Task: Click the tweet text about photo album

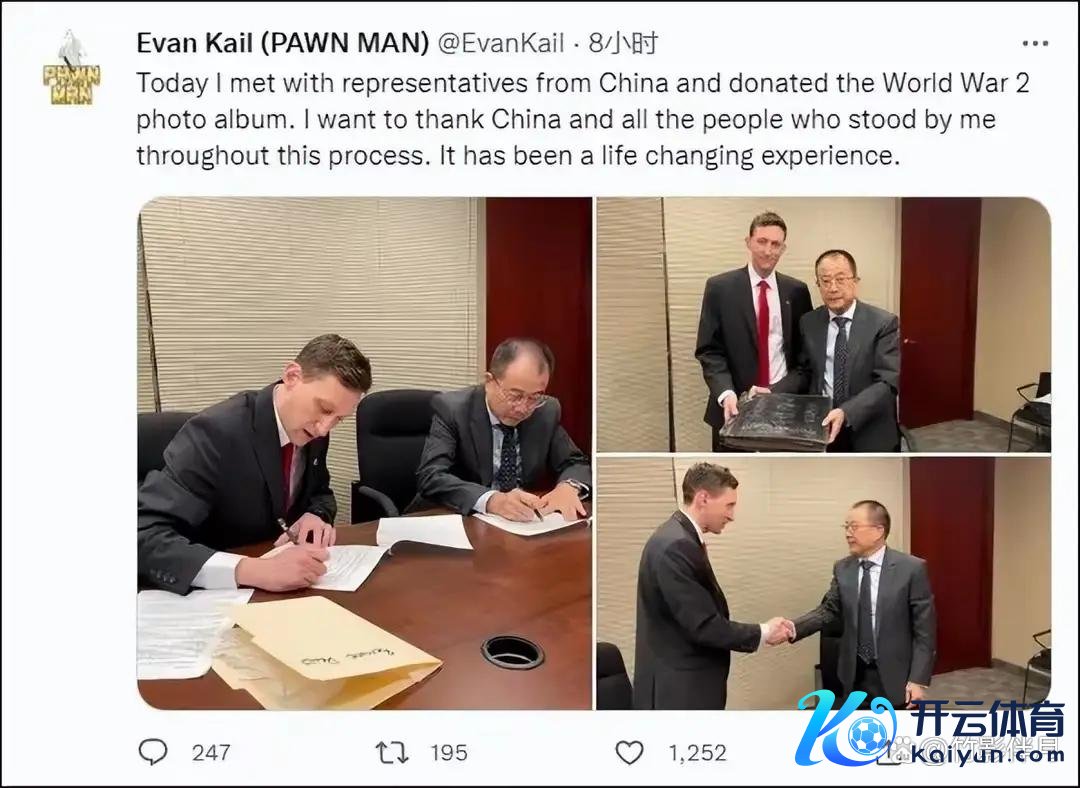Action: pos(583,119)
